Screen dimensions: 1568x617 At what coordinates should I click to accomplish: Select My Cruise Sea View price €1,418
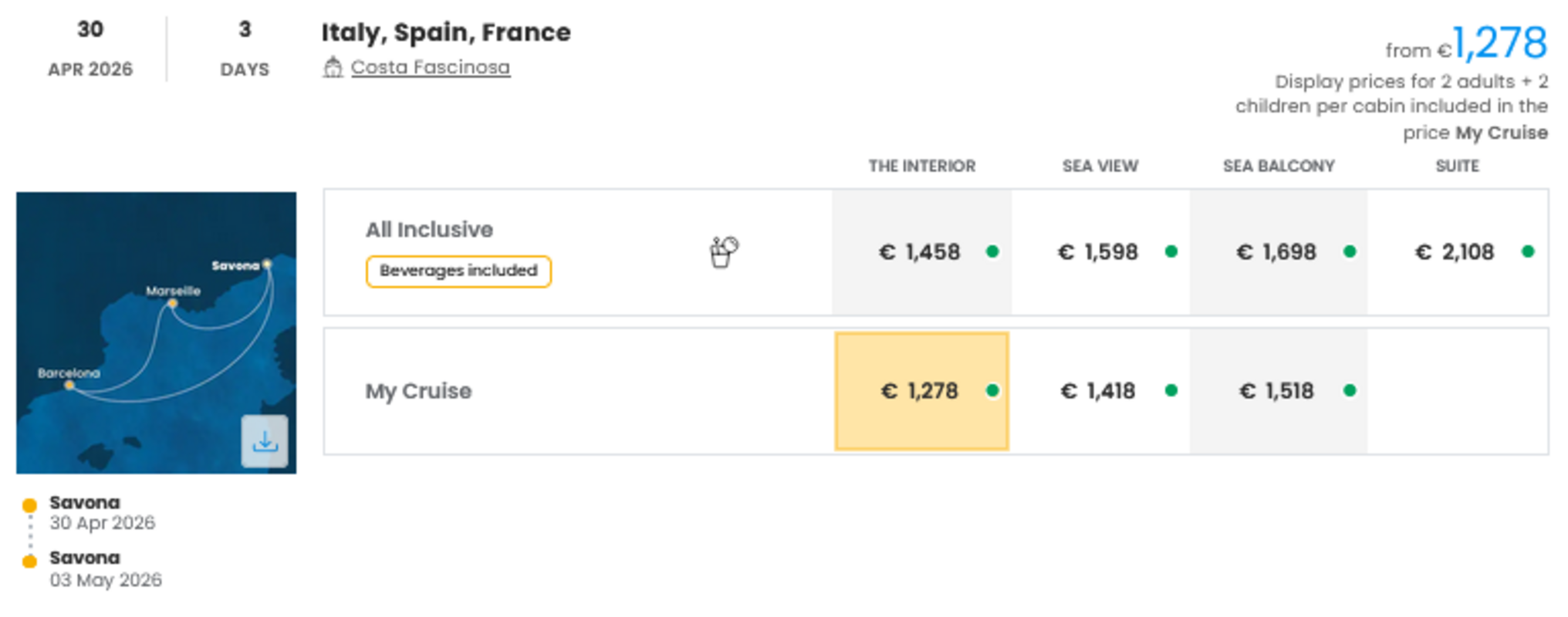click(1100, 391)
